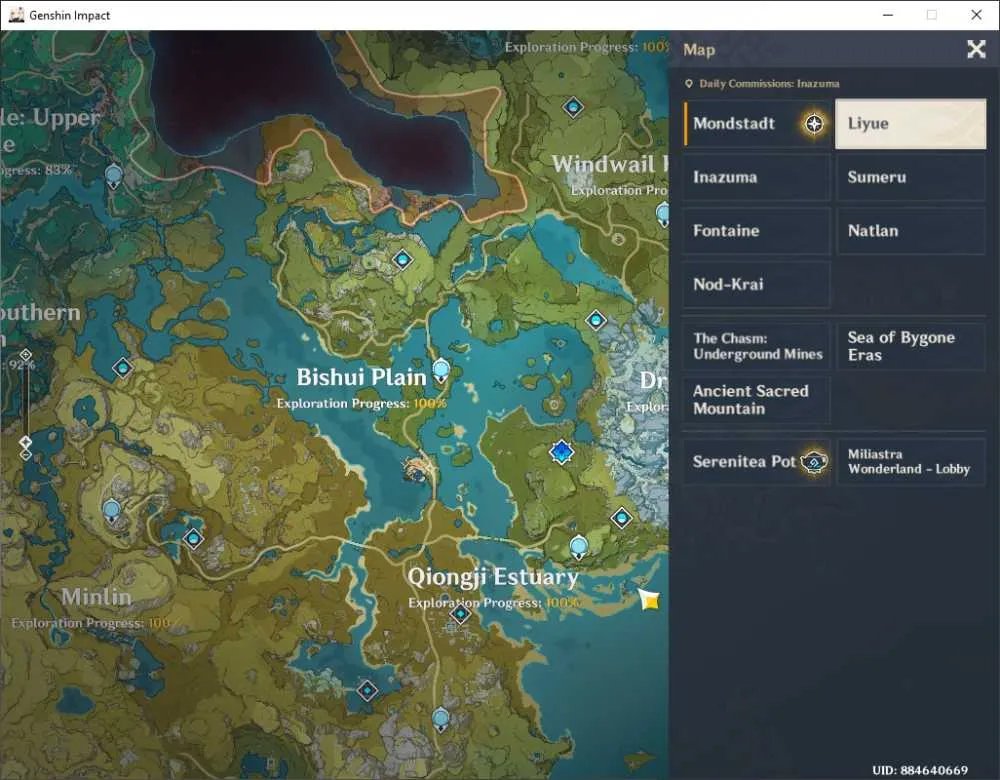Click the Daily Commissions location pin icon
Viewport: 1000px width, 780px height.
689,84
